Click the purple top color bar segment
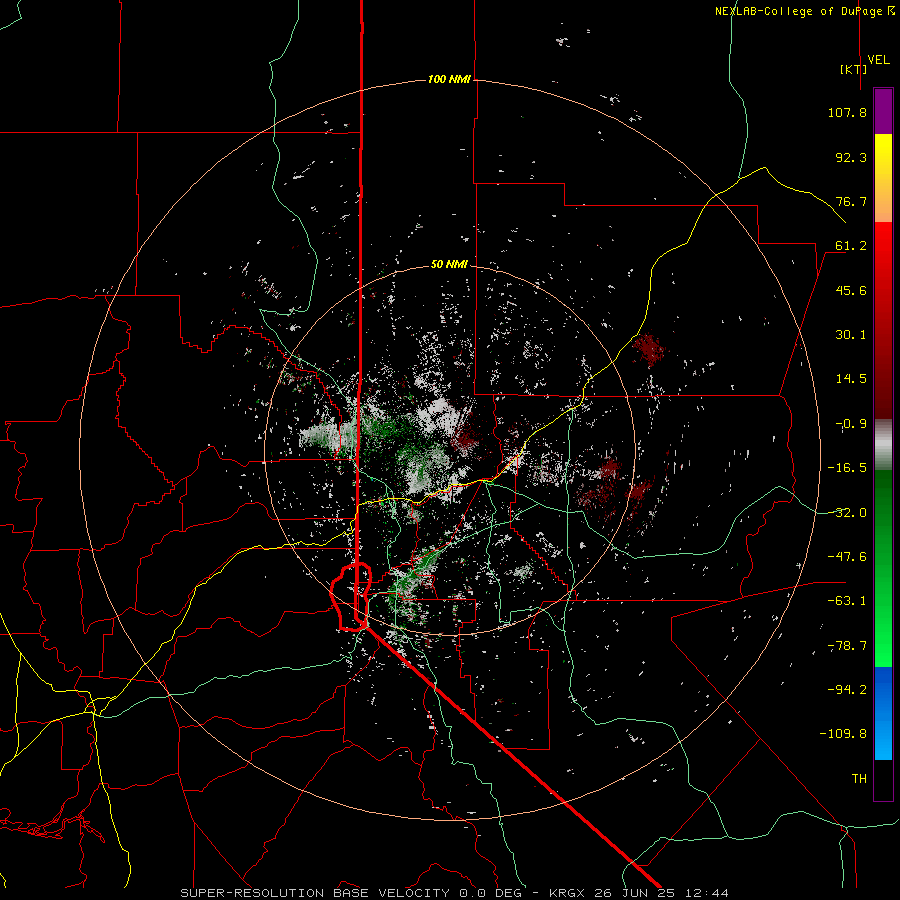This screenshot has width=900, height=900. (x=883, y=111)
